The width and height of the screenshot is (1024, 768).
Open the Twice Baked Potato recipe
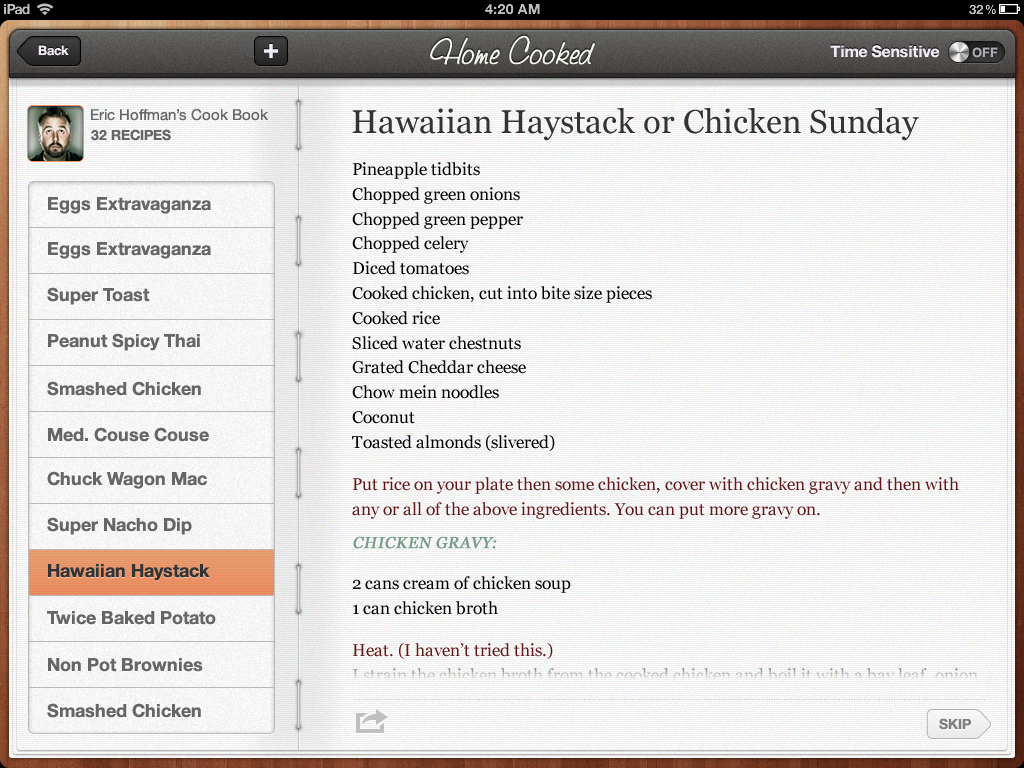tap(152, 618)
